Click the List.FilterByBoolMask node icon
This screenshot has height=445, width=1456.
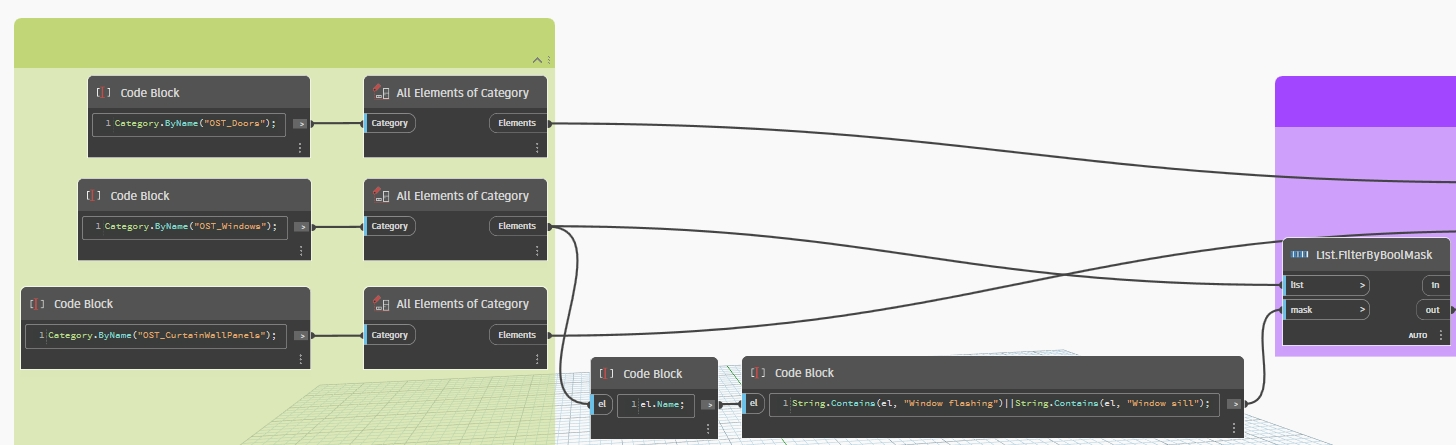tap(1300, 255)
